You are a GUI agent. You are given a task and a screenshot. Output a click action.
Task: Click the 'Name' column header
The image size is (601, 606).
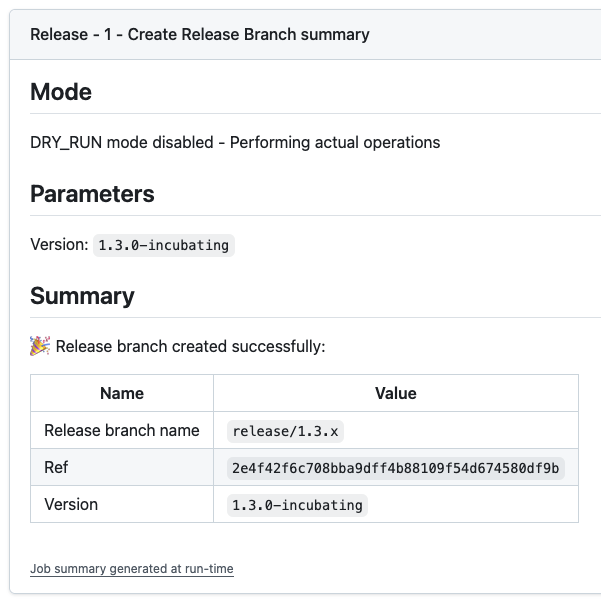122,393
